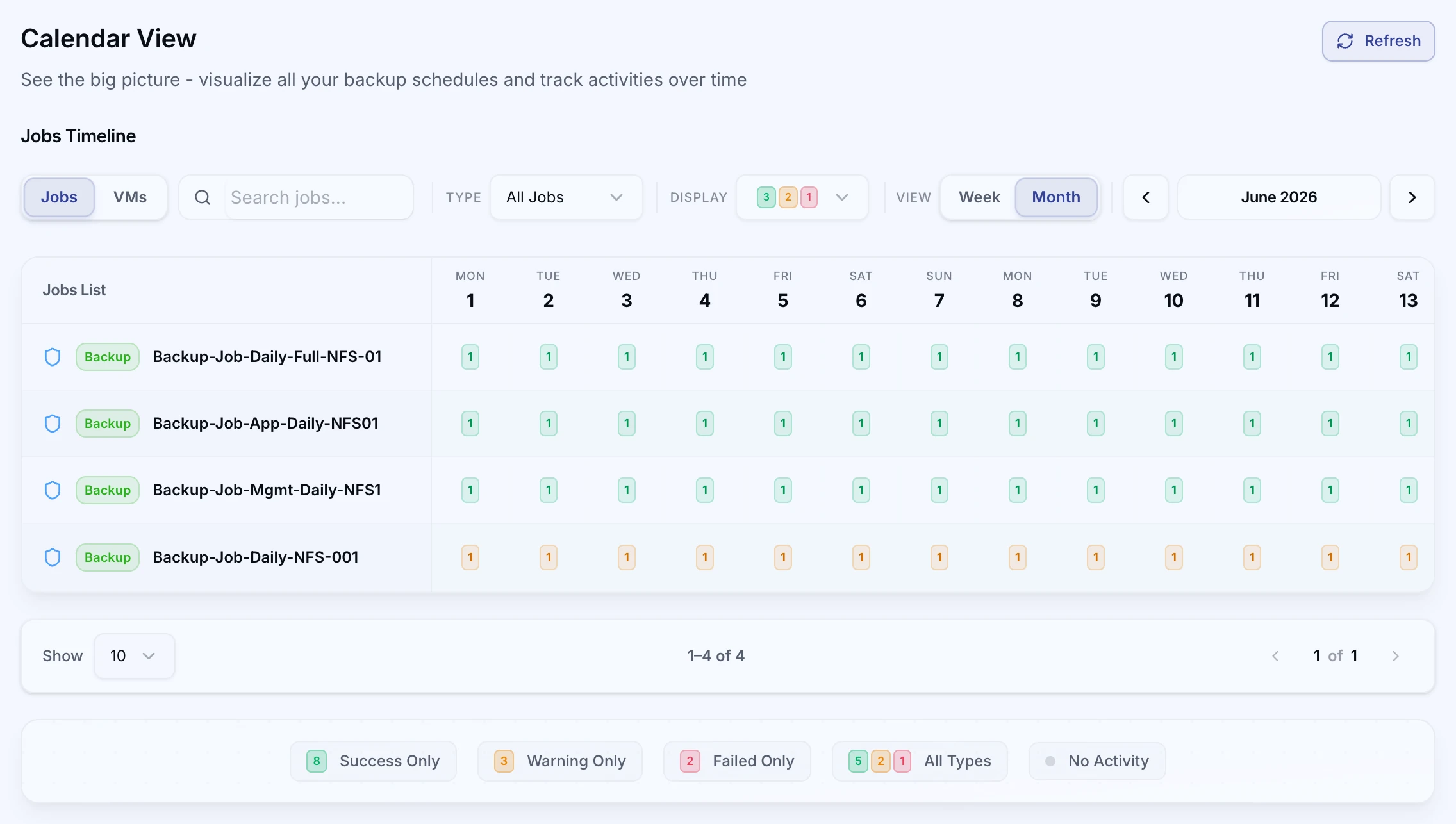Switch to the Jobs tab
Screen dimensions: 1456x824
pyautogui.click(x=59, y=197)
